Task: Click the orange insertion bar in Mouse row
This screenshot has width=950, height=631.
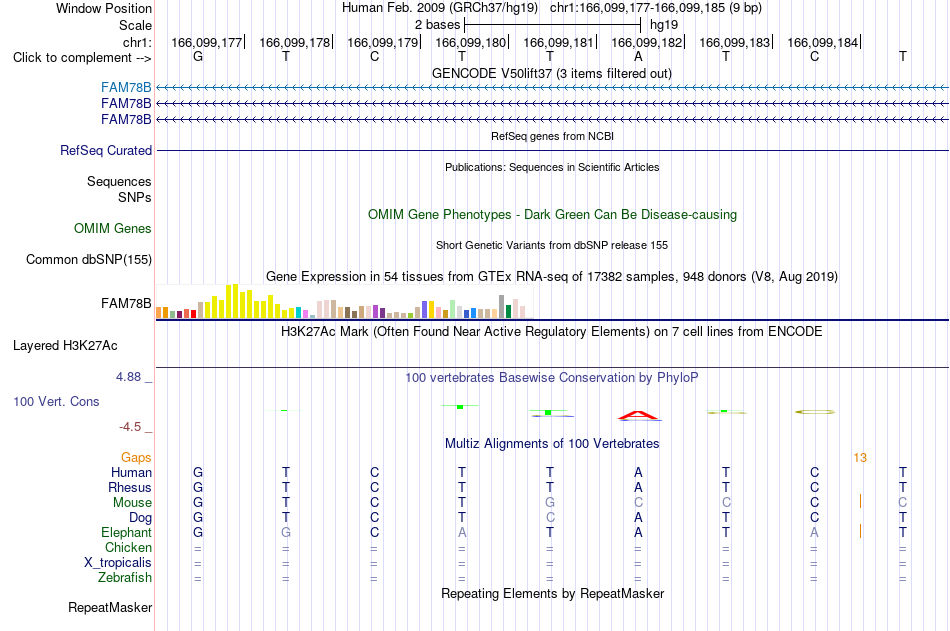Action: point(860,501)
